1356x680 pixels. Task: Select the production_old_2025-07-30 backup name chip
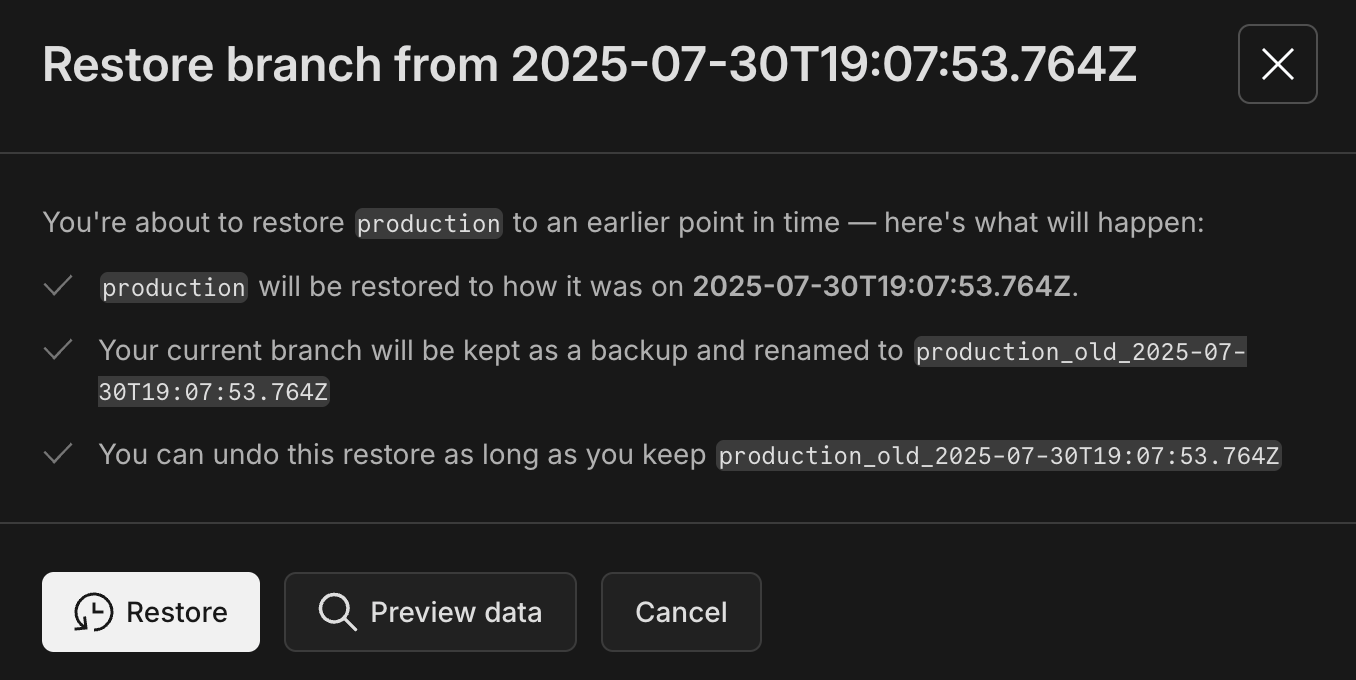[1080, 352]
